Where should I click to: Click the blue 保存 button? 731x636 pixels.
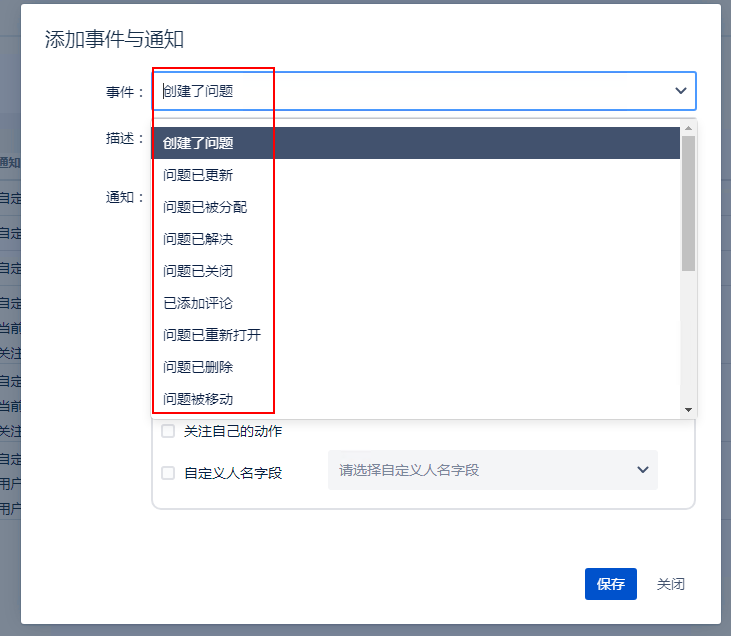click(x=610, y=584)
